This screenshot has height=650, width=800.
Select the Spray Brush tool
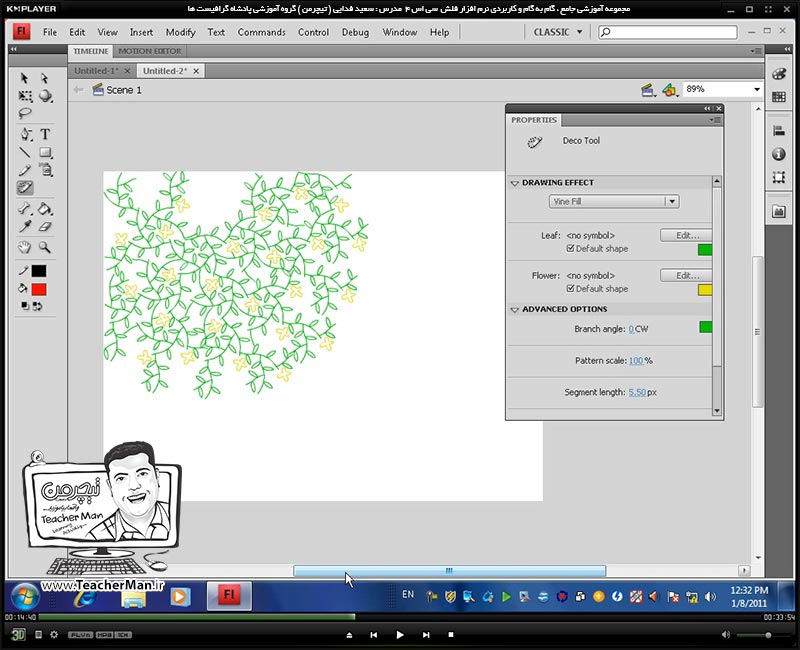coord(46,170)
